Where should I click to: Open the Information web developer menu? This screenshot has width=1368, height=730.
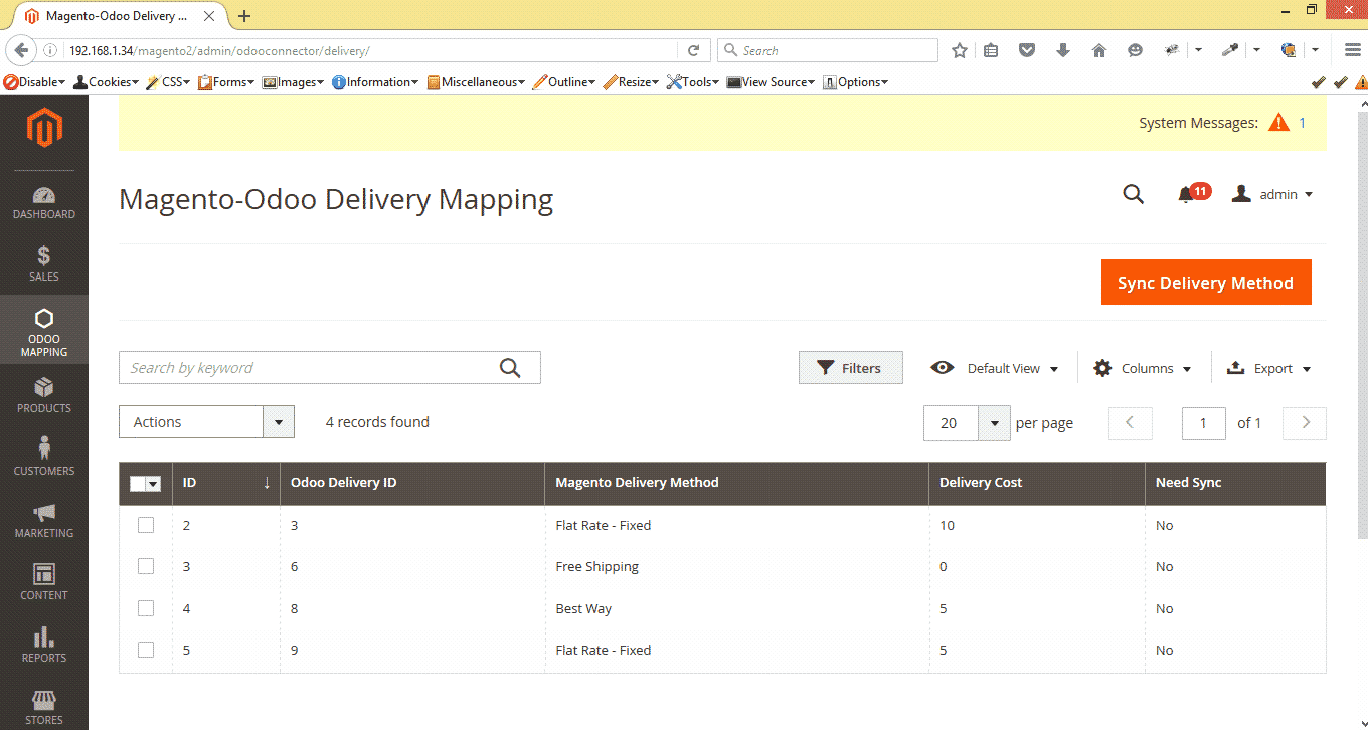[375, 82]
